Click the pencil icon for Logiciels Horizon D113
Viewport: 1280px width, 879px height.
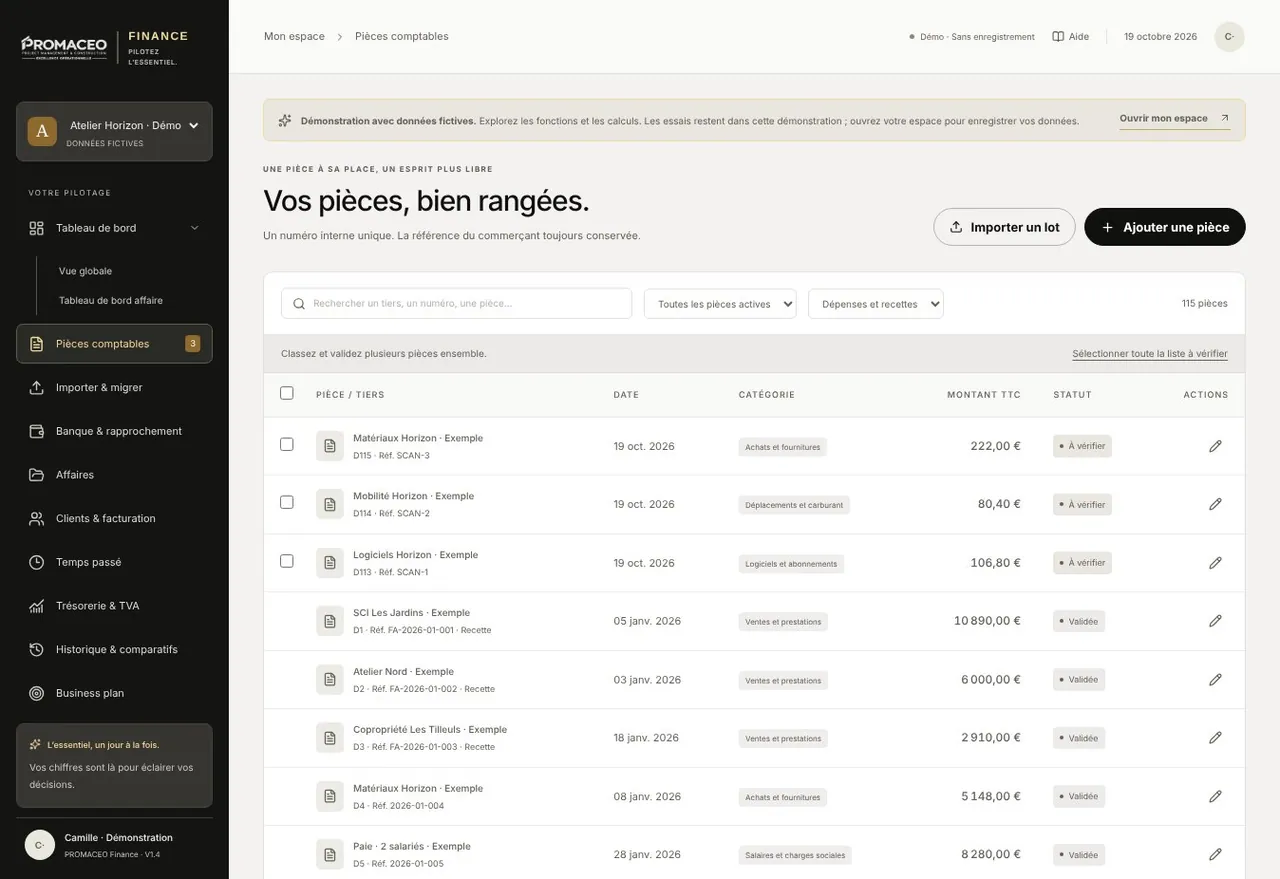(1215, 563)
